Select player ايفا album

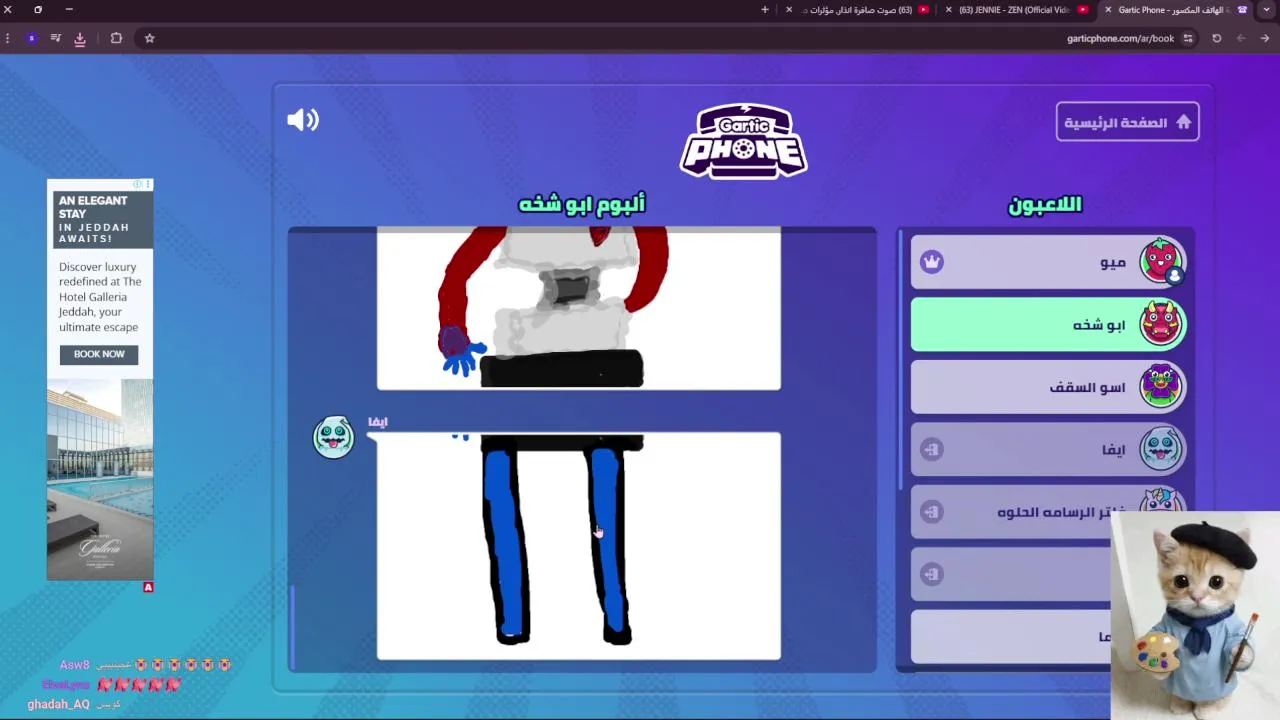1048,449
